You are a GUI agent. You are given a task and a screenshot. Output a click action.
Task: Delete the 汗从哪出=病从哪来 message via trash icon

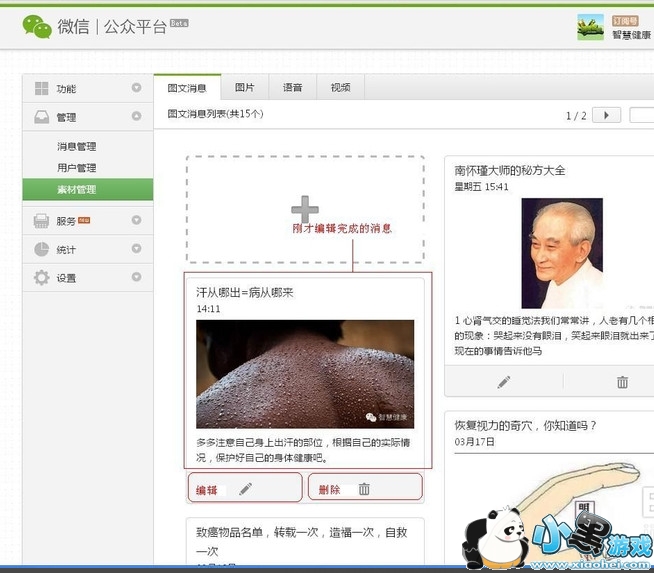click(x=364, y=489)
